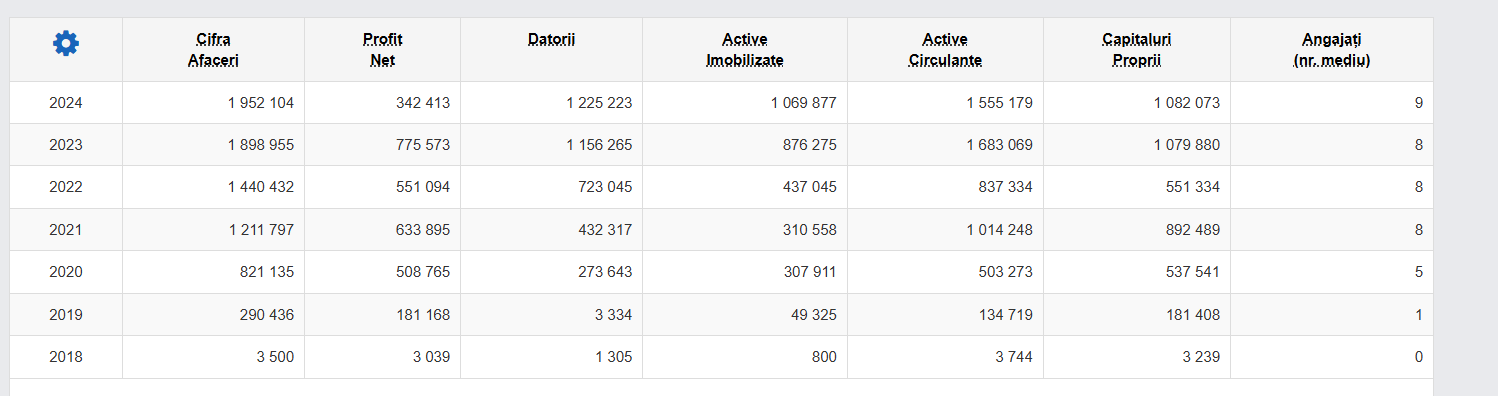
Task: Click the 2023 net profit 775 573
Action: [423, 145]
